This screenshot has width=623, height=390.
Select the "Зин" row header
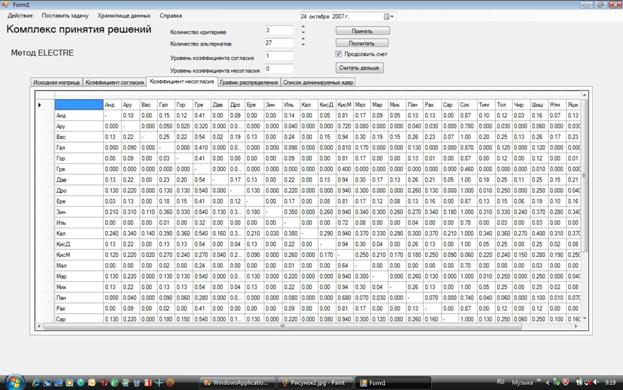pyautogui.click(x=79, y=212)
